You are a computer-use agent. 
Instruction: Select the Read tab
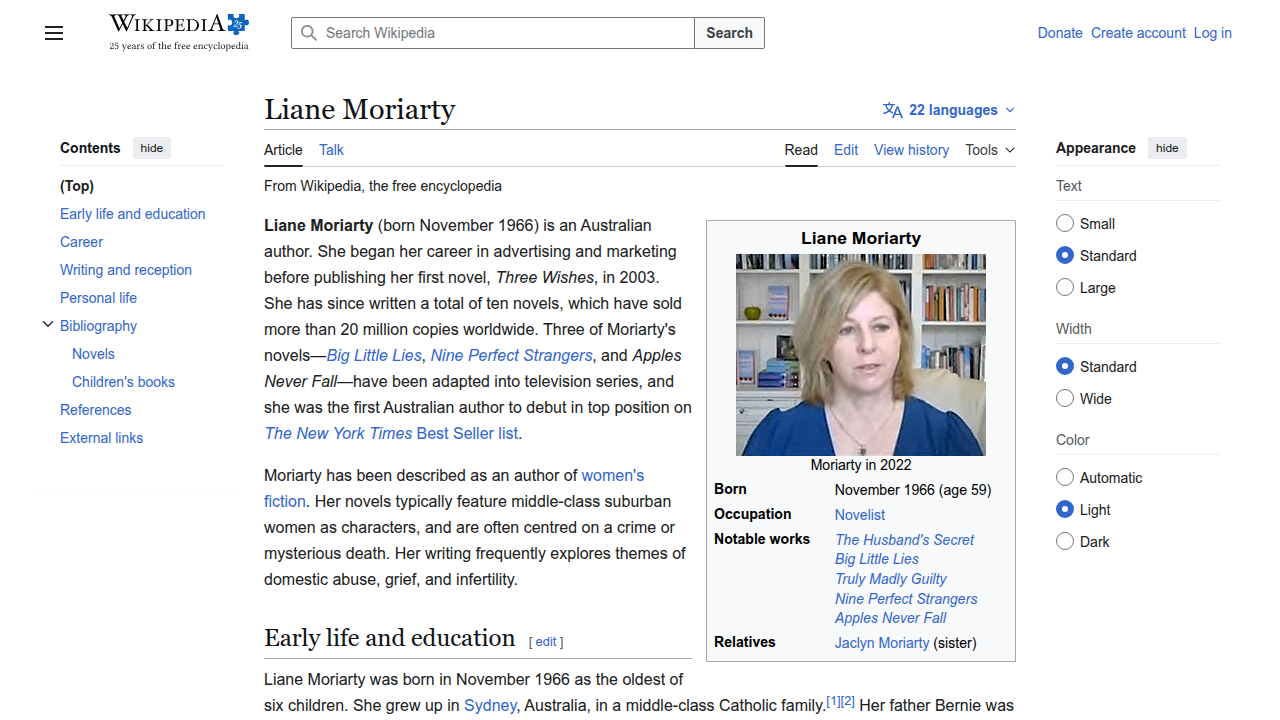(801, 150)
